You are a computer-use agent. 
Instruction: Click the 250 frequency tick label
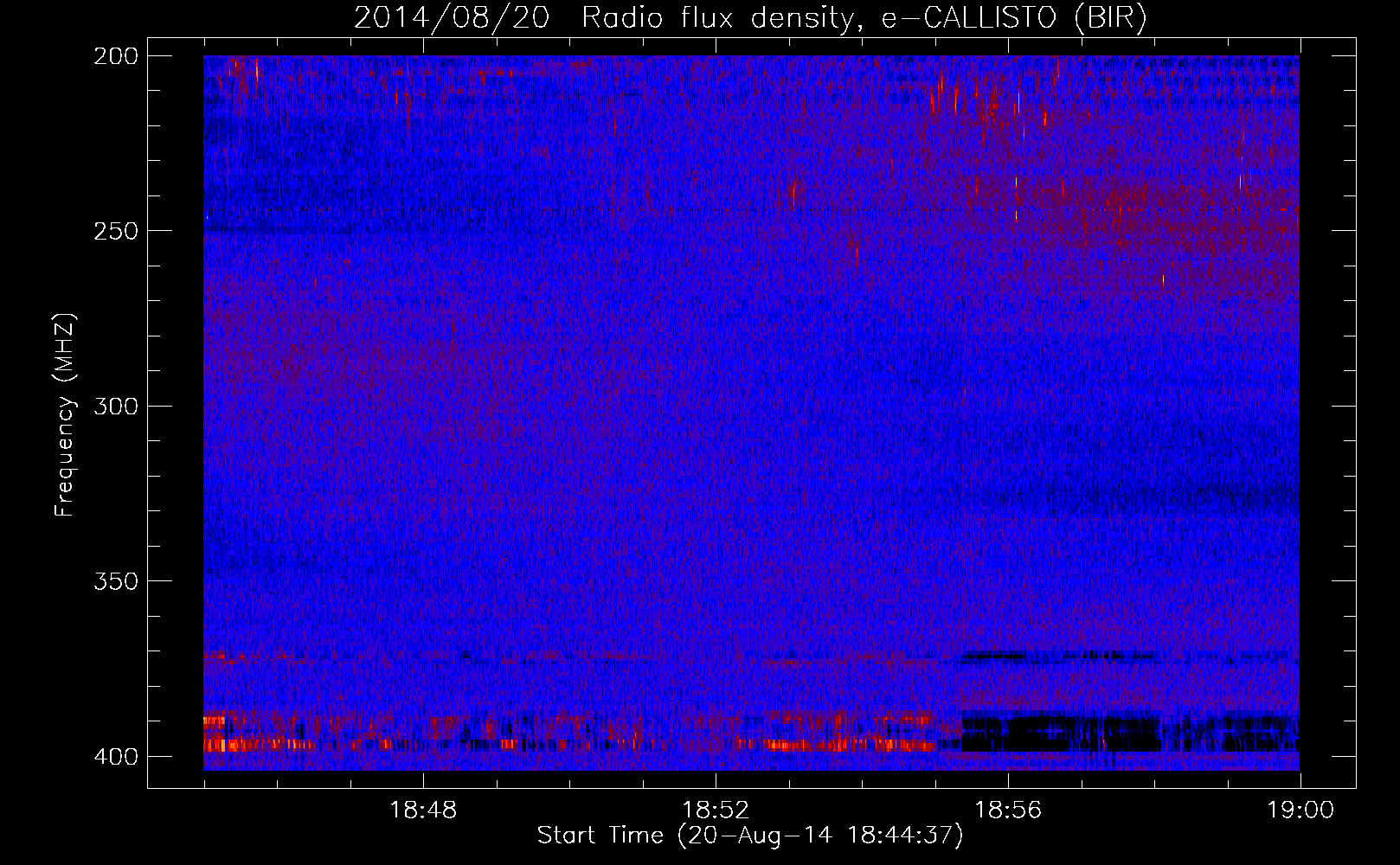pyautogui.click(x=116, y=231)
